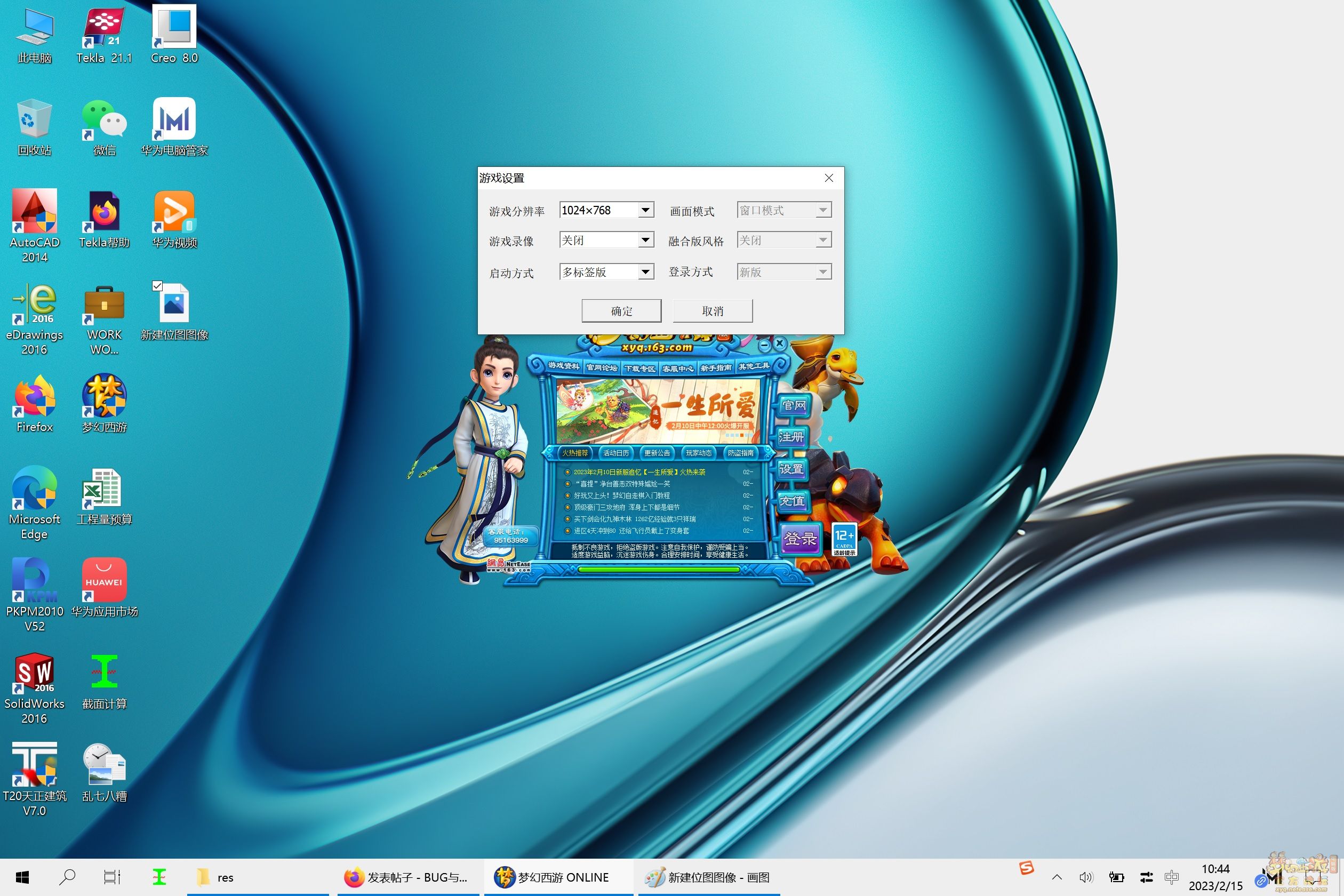Click the volume speaker tray icon
The width and height of the screenshot is (1344, 896).
pyautogui.click(x=1086, y=877)
